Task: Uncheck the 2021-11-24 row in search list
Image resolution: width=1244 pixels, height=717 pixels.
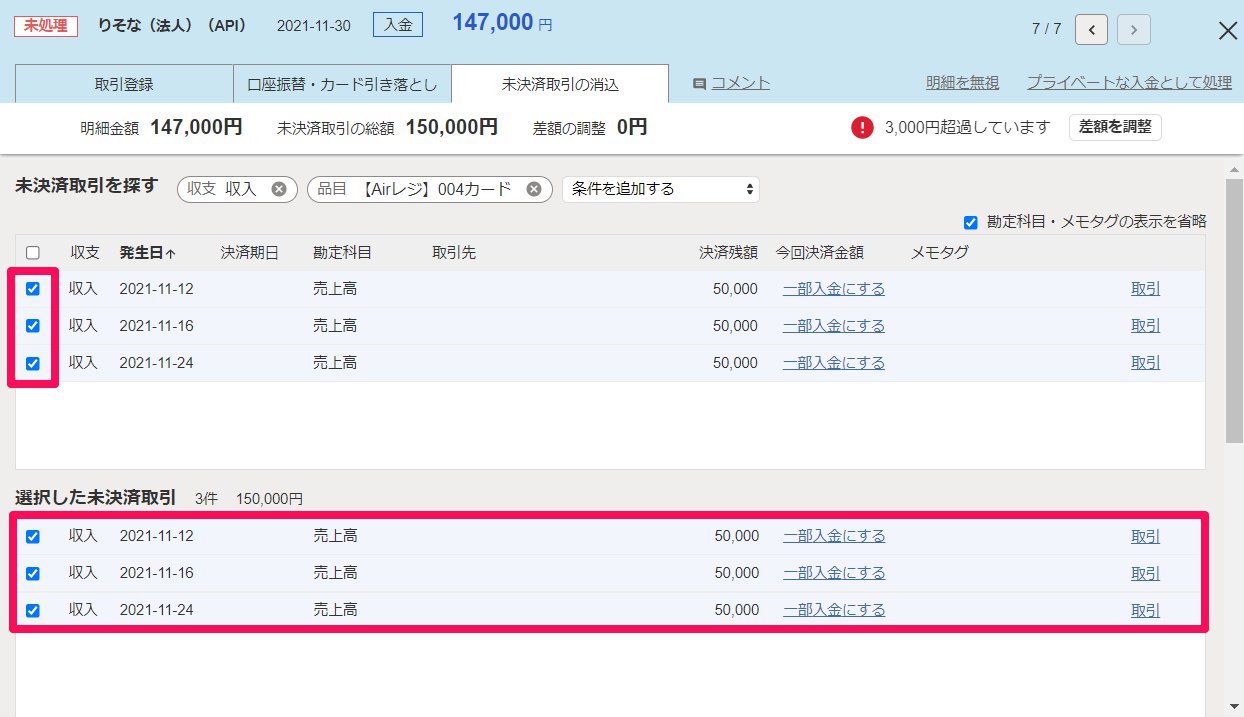Action: click(x=33, y=363)
